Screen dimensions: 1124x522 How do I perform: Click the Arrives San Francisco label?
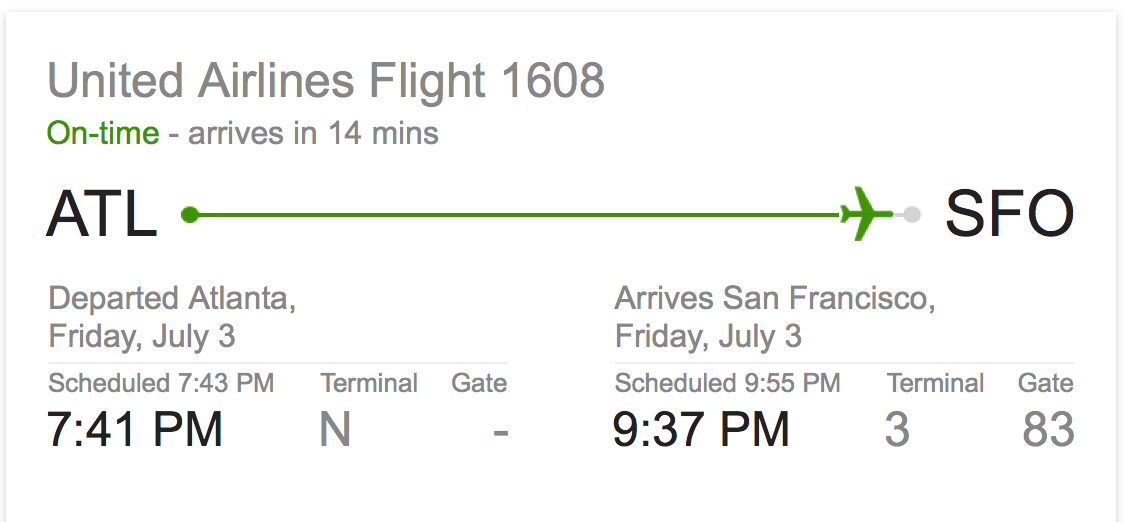pyautogui.click(x=775, y=299)
